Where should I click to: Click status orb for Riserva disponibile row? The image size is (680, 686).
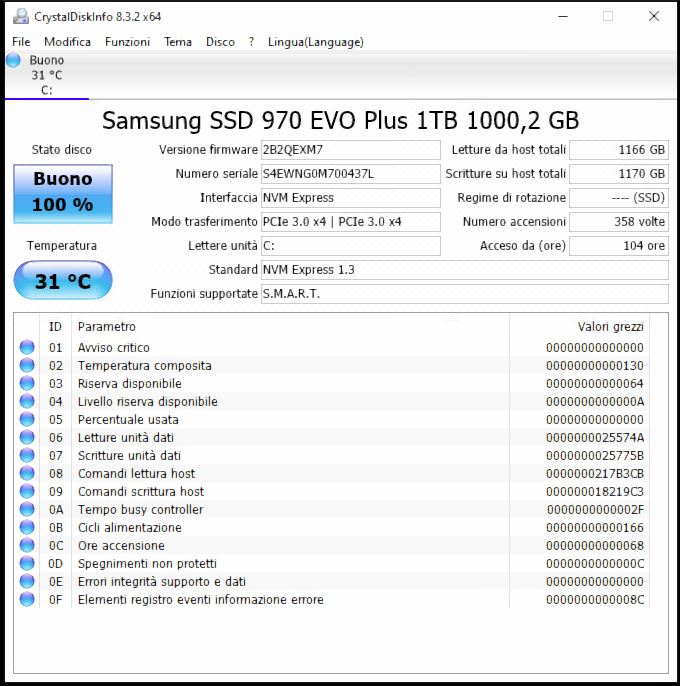tap(27, 383)
